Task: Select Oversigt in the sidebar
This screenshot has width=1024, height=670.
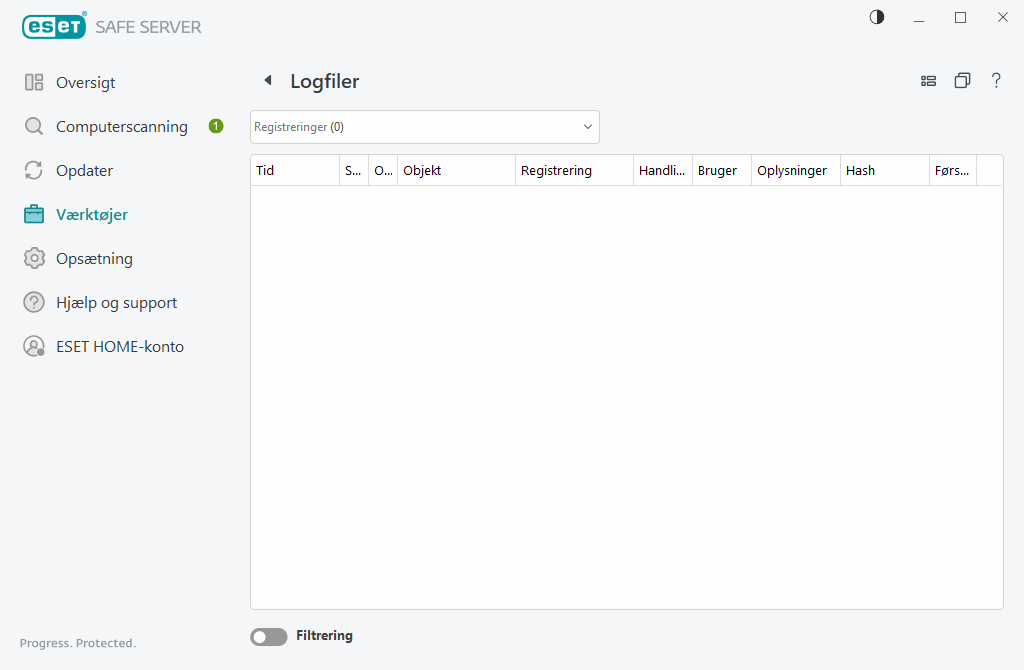Action: point(85,82)
